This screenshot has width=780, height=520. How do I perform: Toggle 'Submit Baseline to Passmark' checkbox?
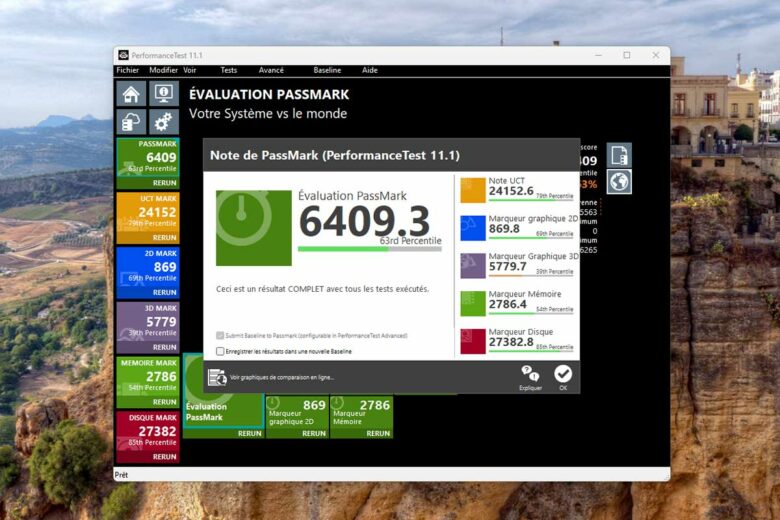click(x=220, y=335)
